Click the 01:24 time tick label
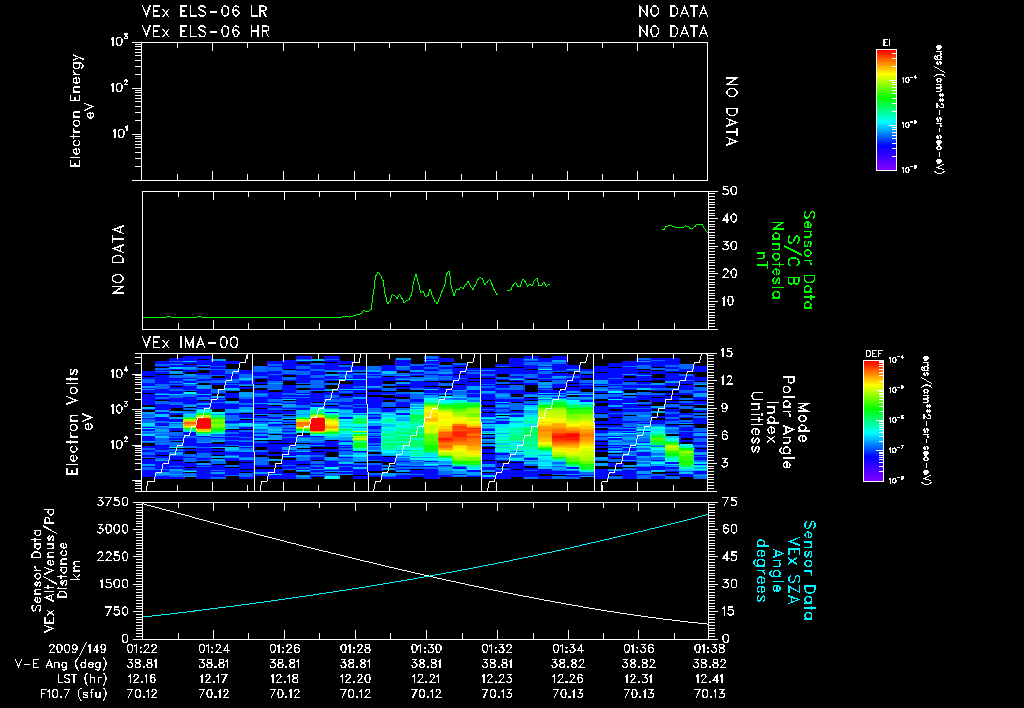Image resolution: width=1024 pixels, height=708 pixels. point(213,649)
